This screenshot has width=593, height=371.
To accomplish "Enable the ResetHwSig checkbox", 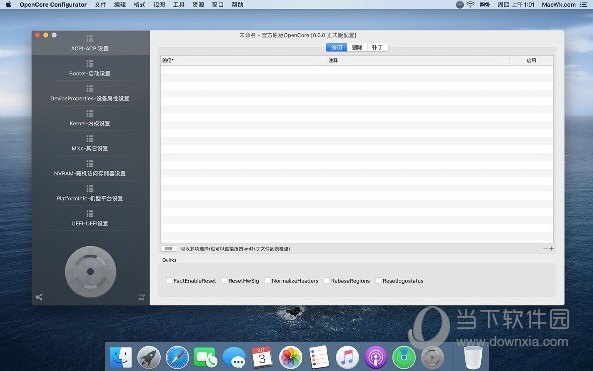I will click(x=225, y=281).
